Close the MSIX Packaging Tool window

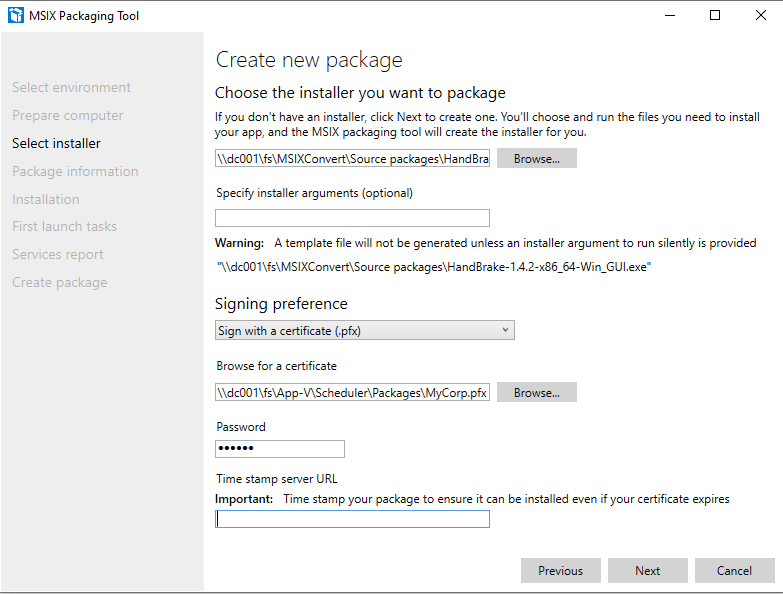(x=760, y=16)
